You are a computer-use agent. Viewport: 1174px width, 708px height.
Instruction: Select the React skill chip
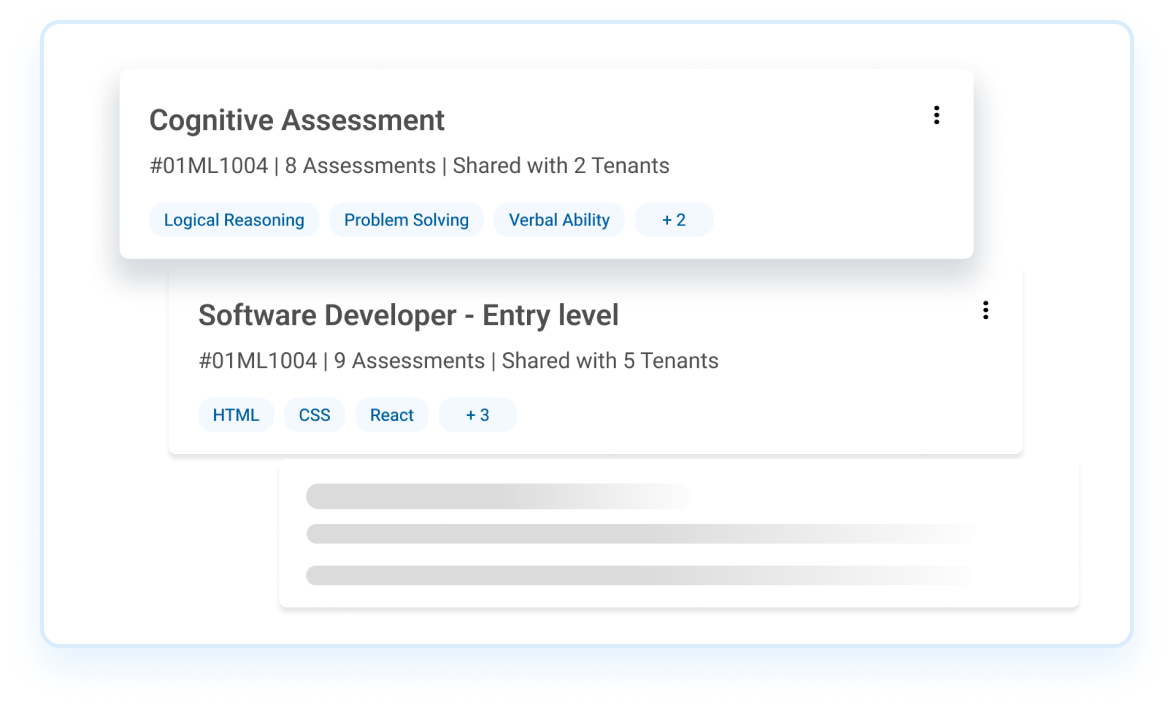pos(391,414)
